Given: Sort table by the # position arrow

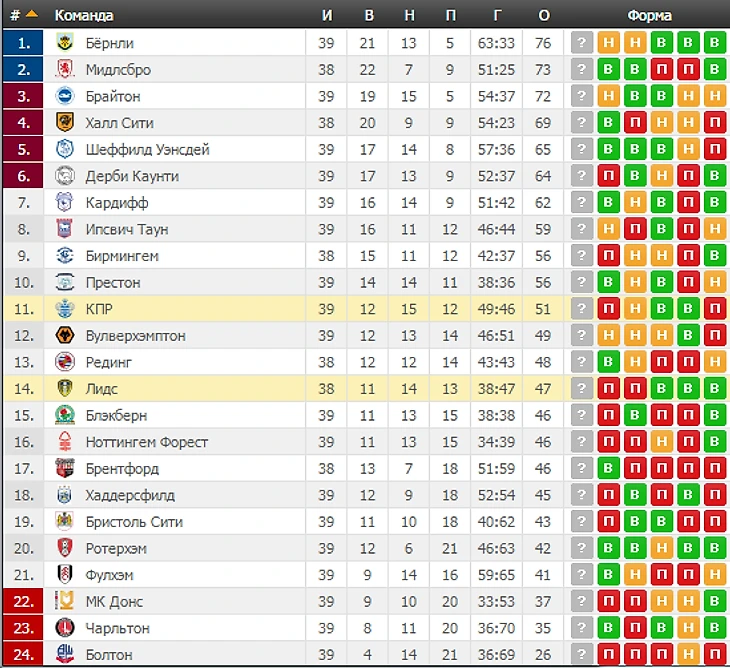Looking at the screenshot, I should 32,15.
